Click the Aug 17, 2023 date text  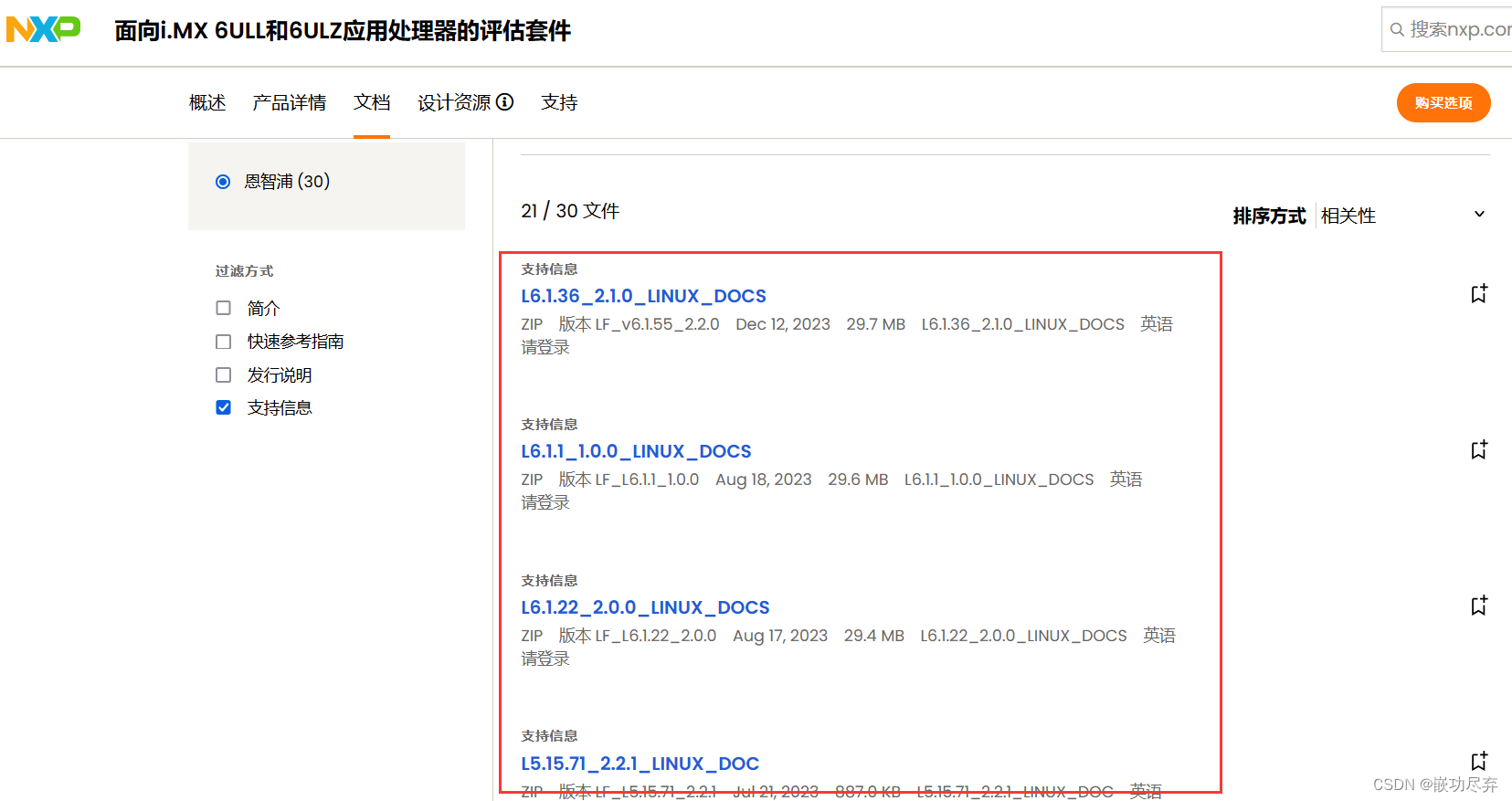pos(780,636)
